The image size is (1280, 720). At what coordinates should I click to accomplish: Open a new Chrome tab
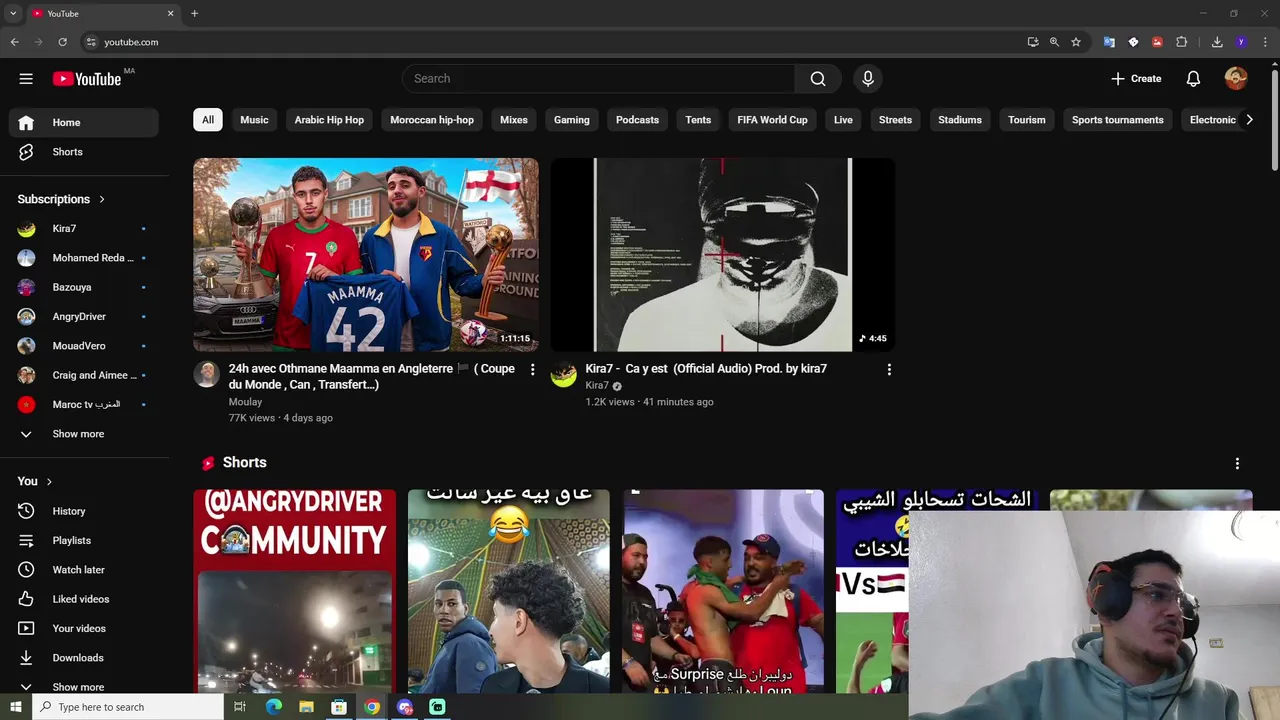coord(194,14)
